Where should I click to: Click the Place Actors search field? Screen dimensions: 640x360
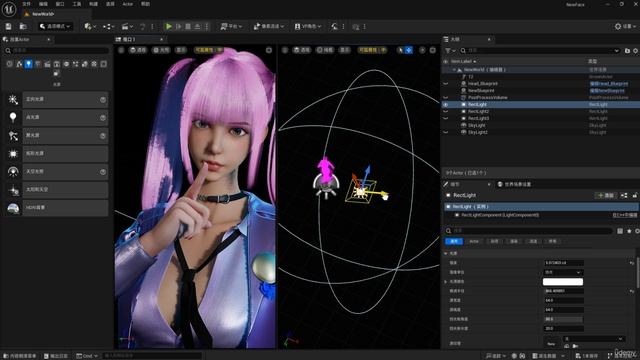pyautogui.click(x=57, y=51)
